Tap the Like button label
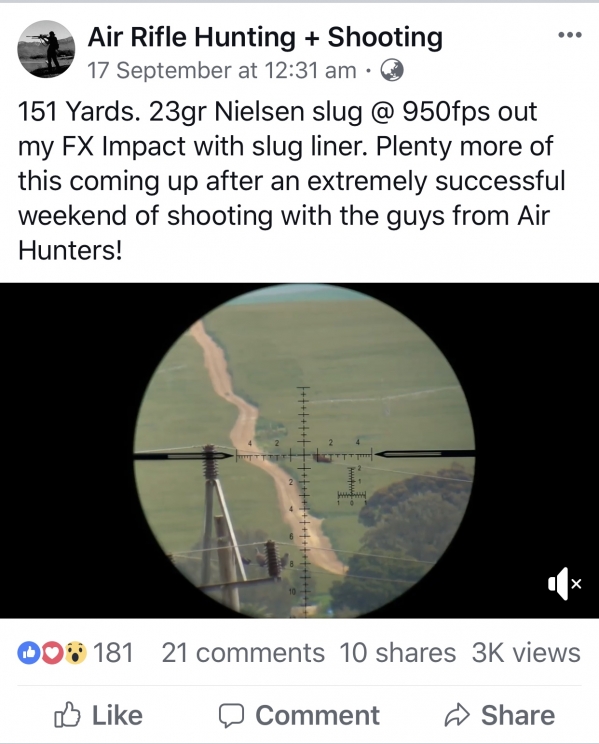The height and width of the screenshot is (744, 599). pos(117,716)
